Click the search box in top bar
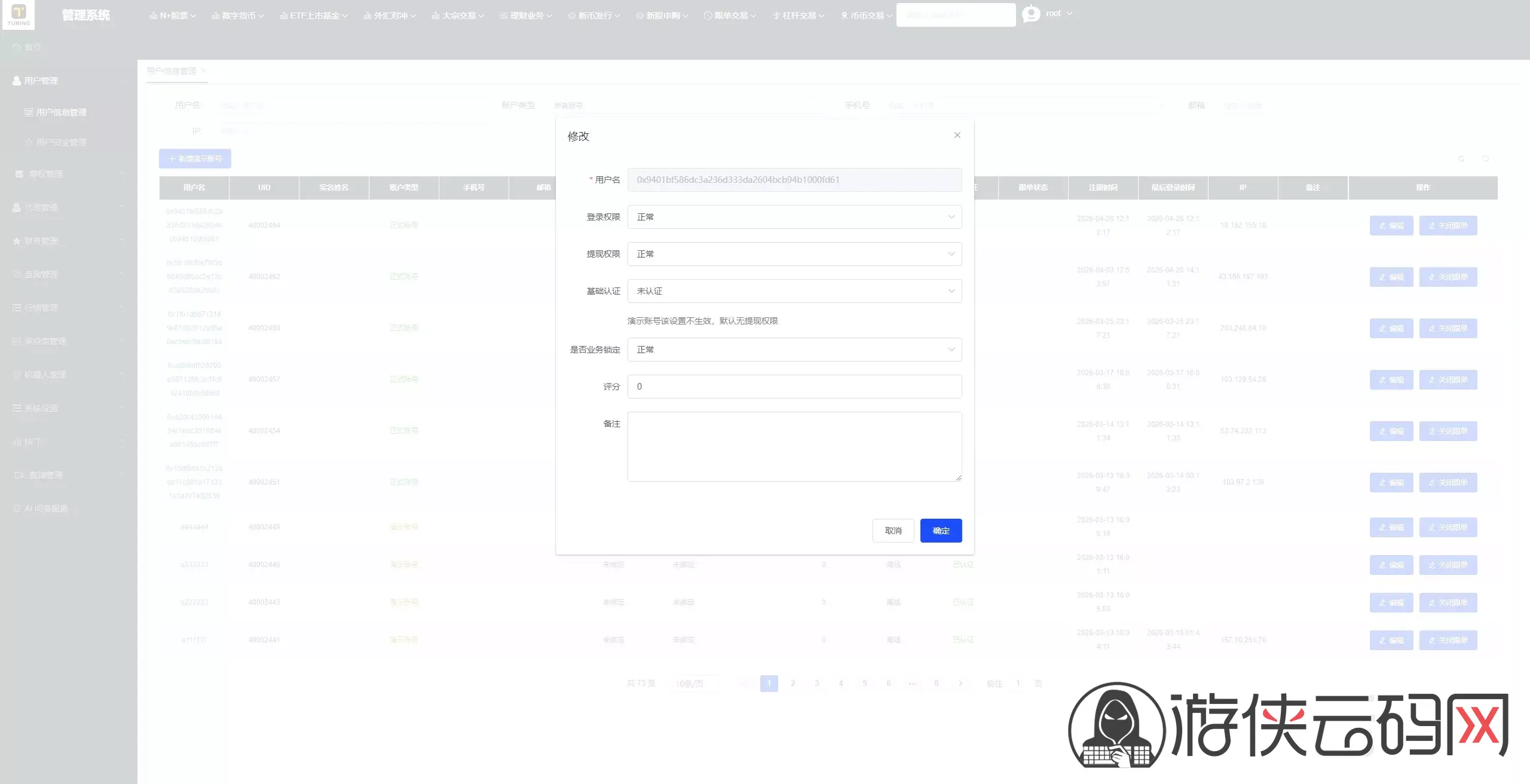The height and width of the screenshot is (784, 1530). coord(956,14)
